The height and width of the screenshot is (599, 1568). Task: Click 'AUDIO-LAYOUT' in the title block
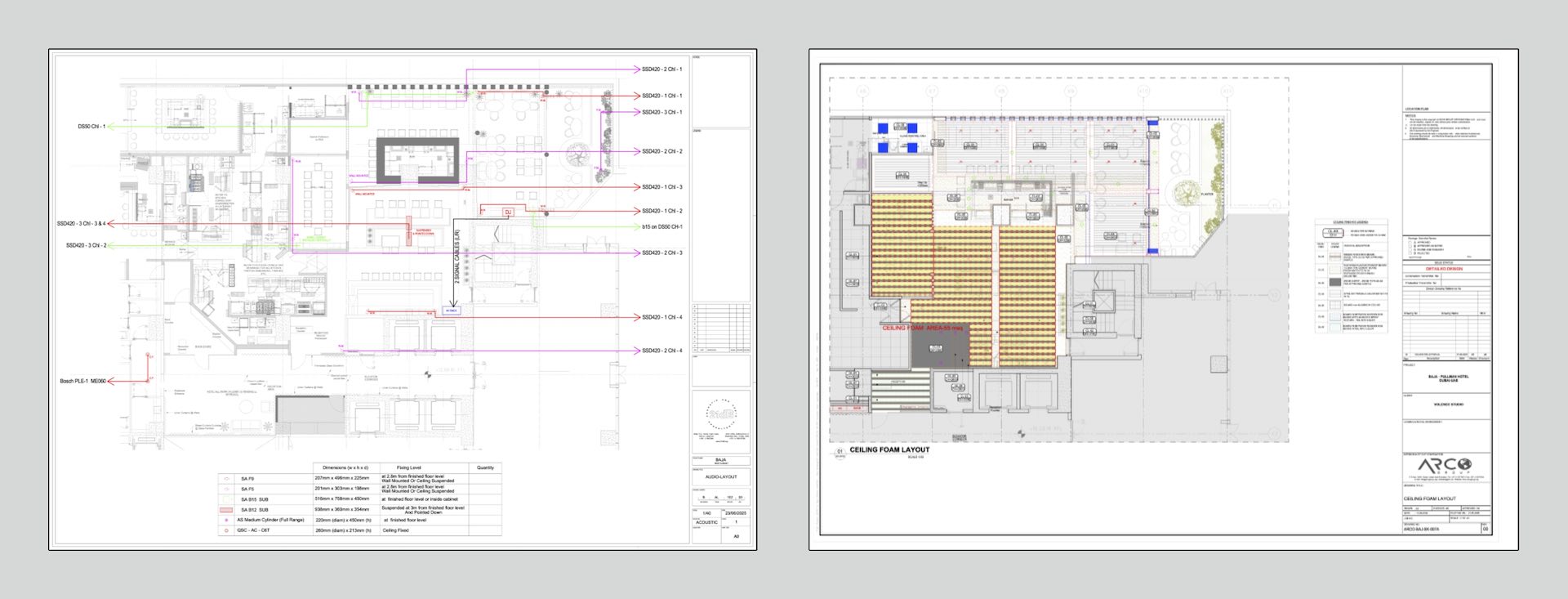pyautogui.click(x=721, y=476)
